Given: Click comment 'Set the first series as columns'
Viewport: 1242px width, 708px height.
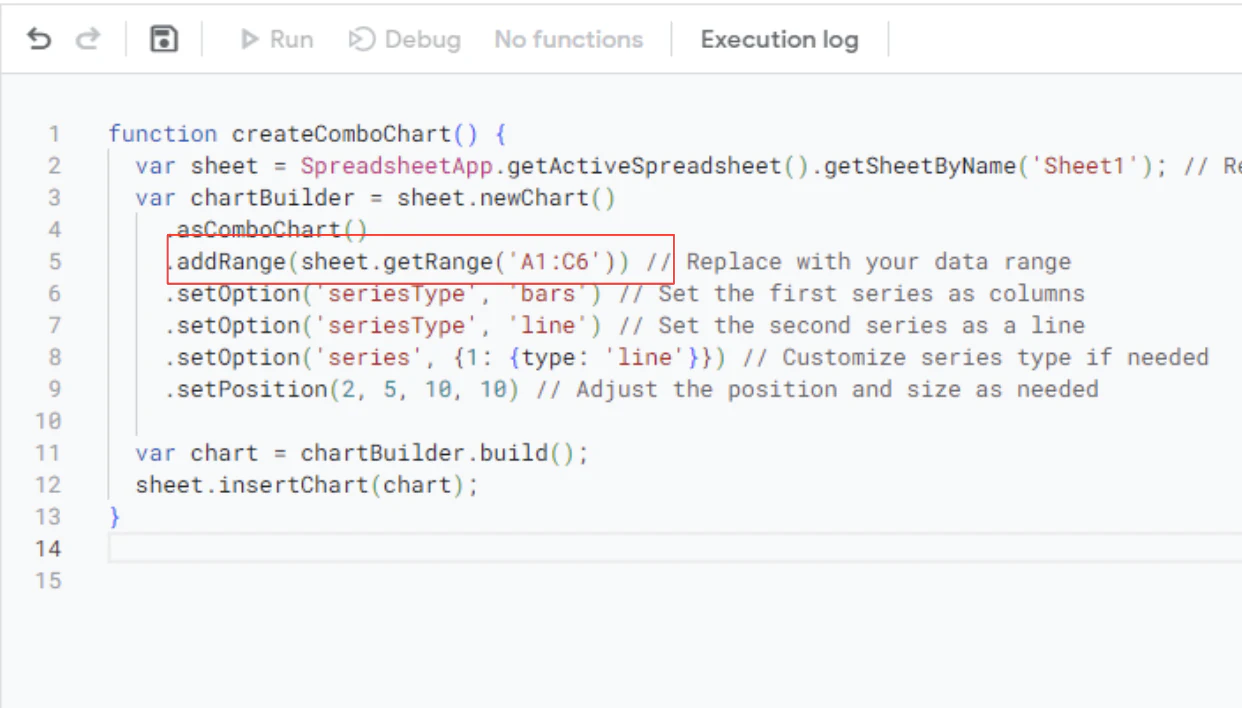Looking at the screenshot, I should pyautogui.click(x=871, y=294).
